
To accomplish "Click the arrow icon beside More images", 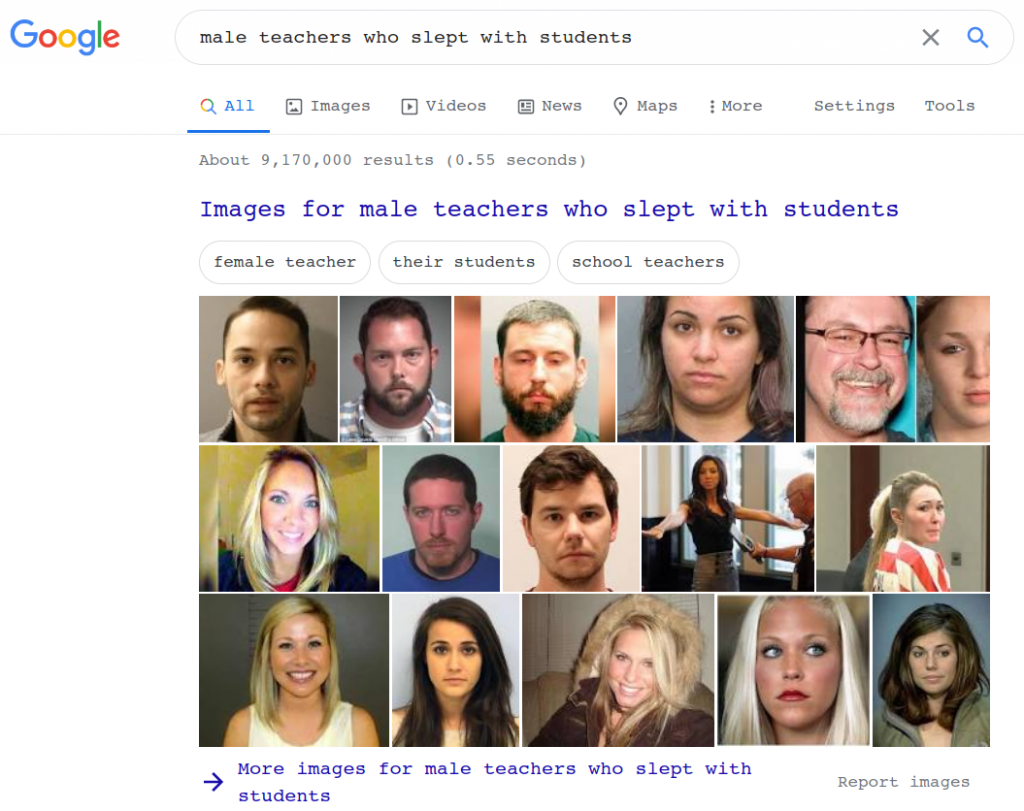I will (x=214, y=782).
